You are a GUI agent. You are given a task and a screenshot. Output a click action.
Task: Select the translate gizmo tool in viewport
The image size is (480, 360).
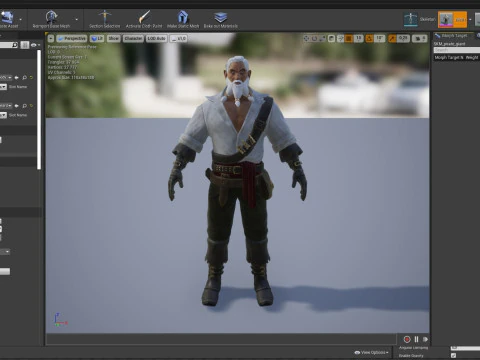306,39
